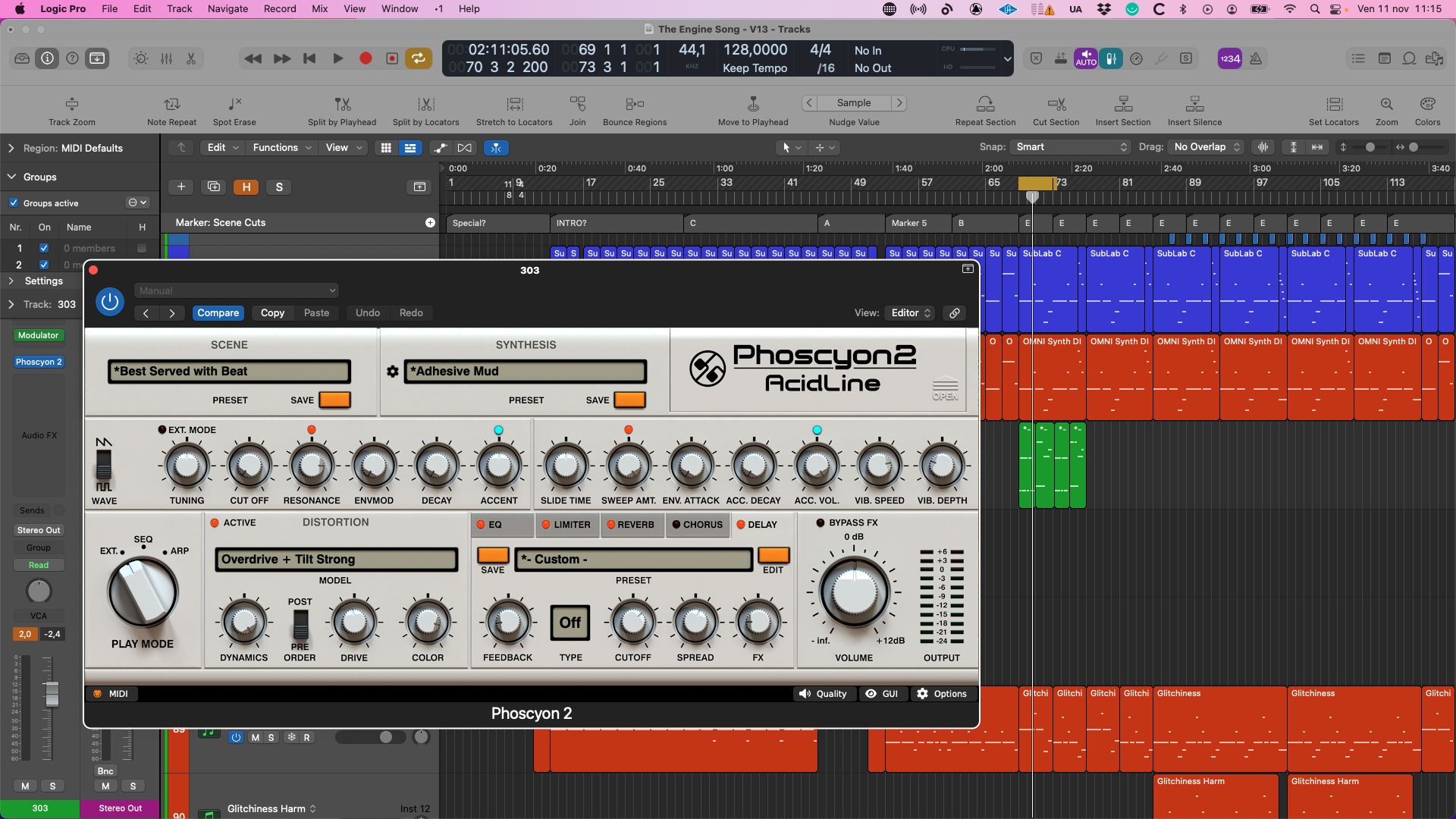Click the 303 channel volume fader
The width and height of the screenshot is (1456, 819).
pyautogui.click(x=52, y=694)
